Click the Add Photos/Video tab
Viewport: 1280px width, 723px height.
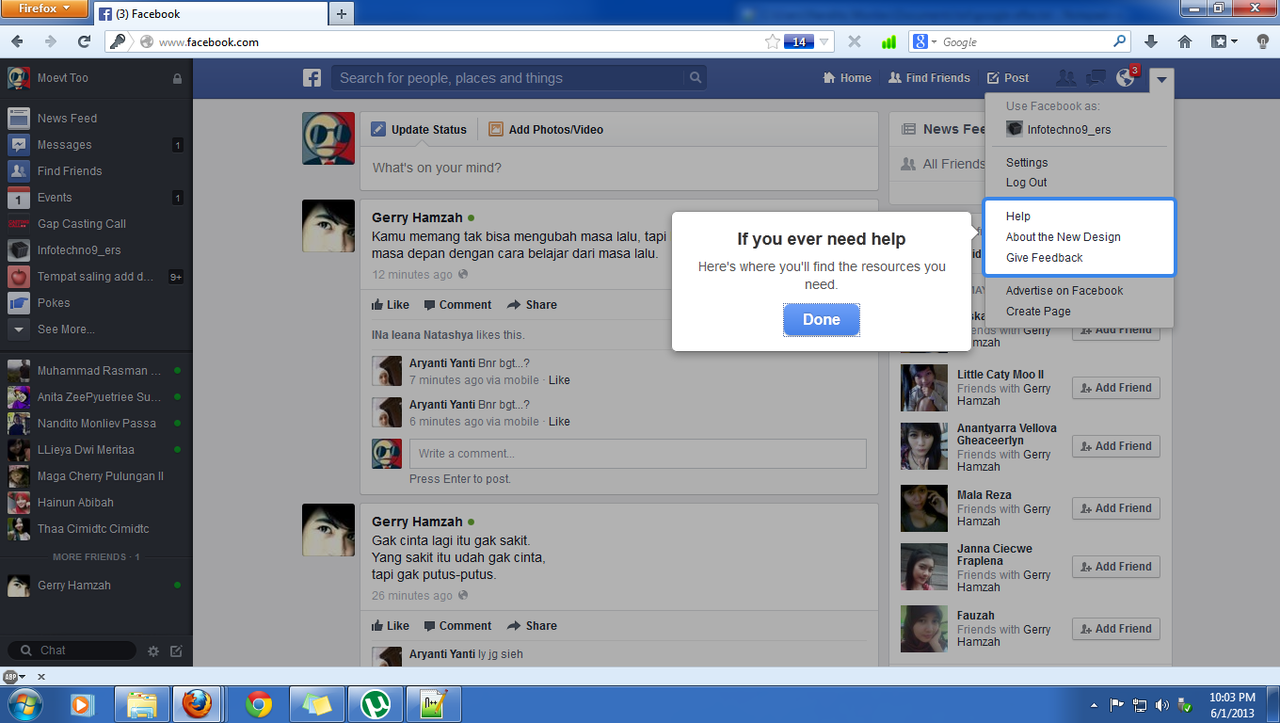[546, 129]
